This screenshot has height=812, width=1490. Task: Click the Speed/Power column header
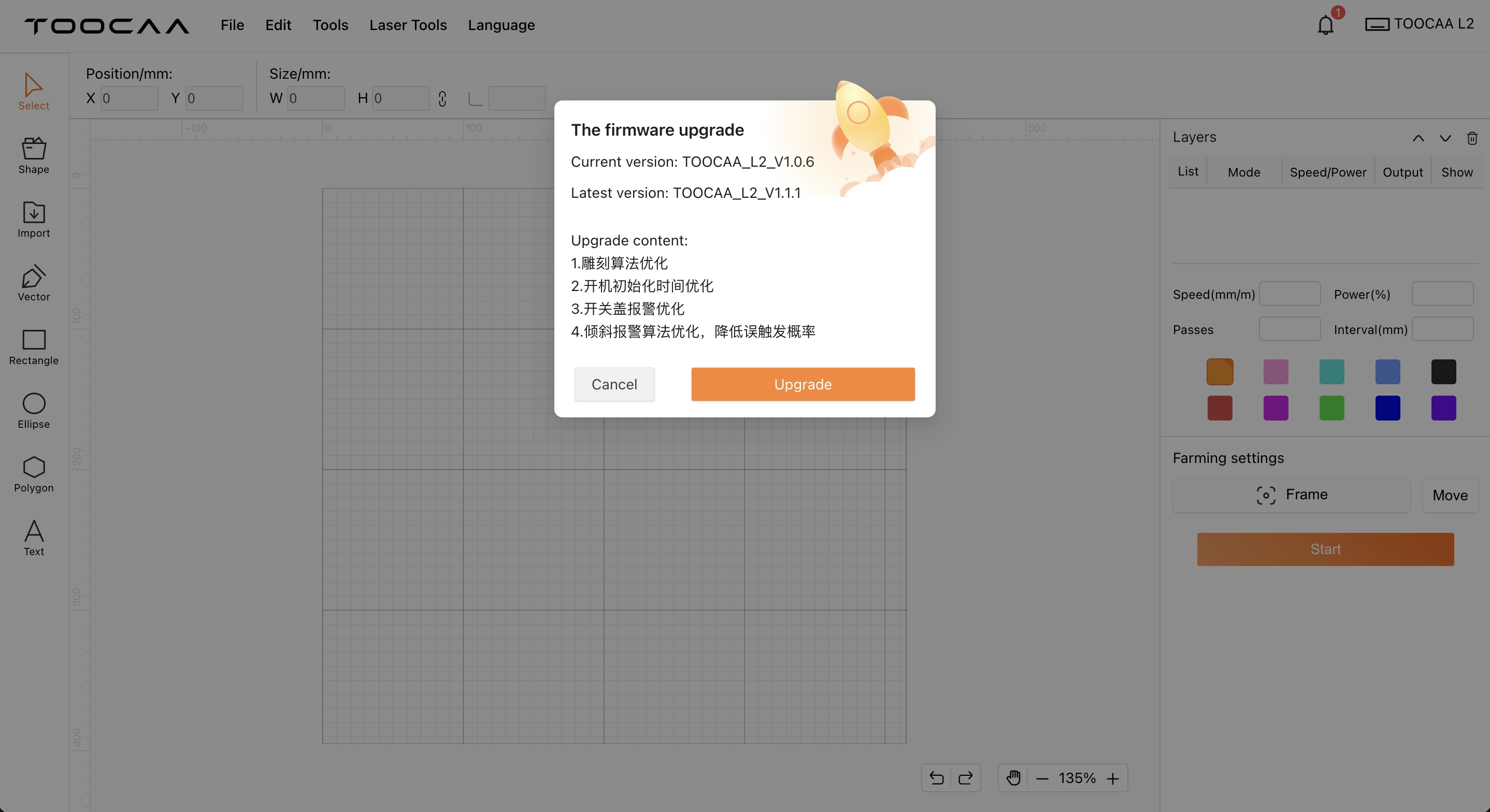(1328, 172)
